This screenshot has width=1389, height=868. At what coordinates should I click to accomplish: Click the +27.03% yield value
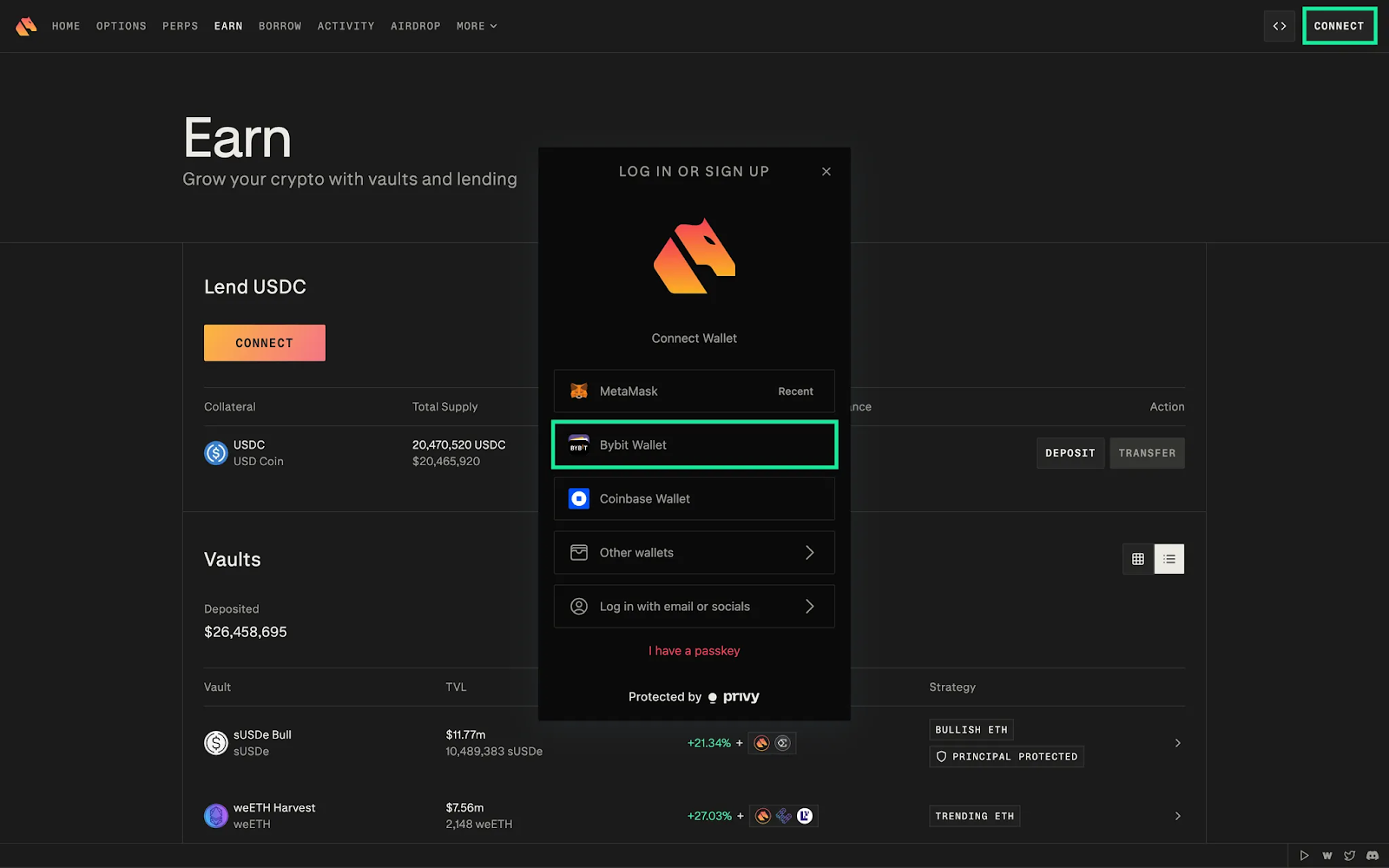pyautogui.click(x=709, y=816)
